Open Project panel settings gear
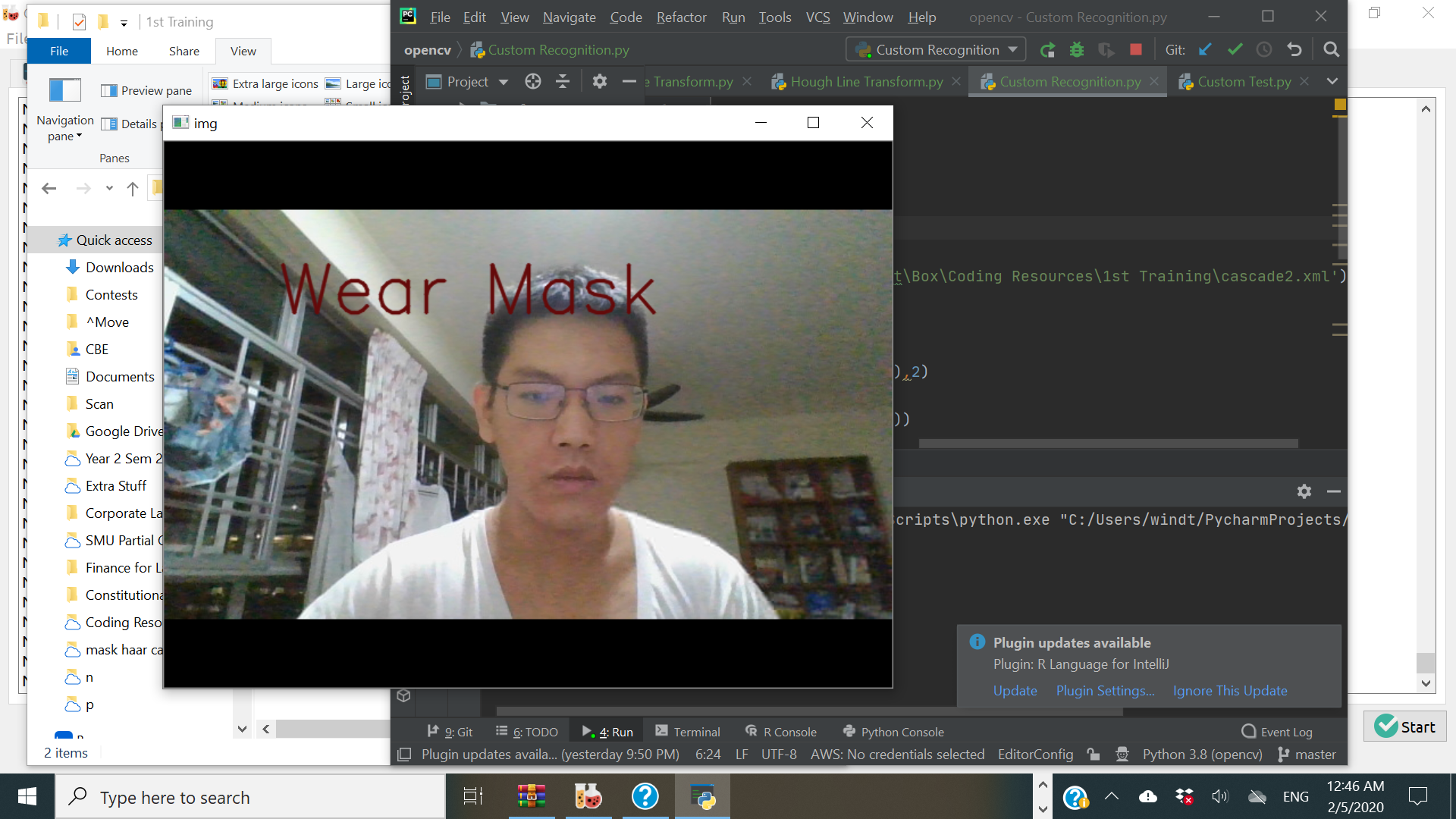The image size is (1456, 819). pyautogui.click(x=600, y=82)
